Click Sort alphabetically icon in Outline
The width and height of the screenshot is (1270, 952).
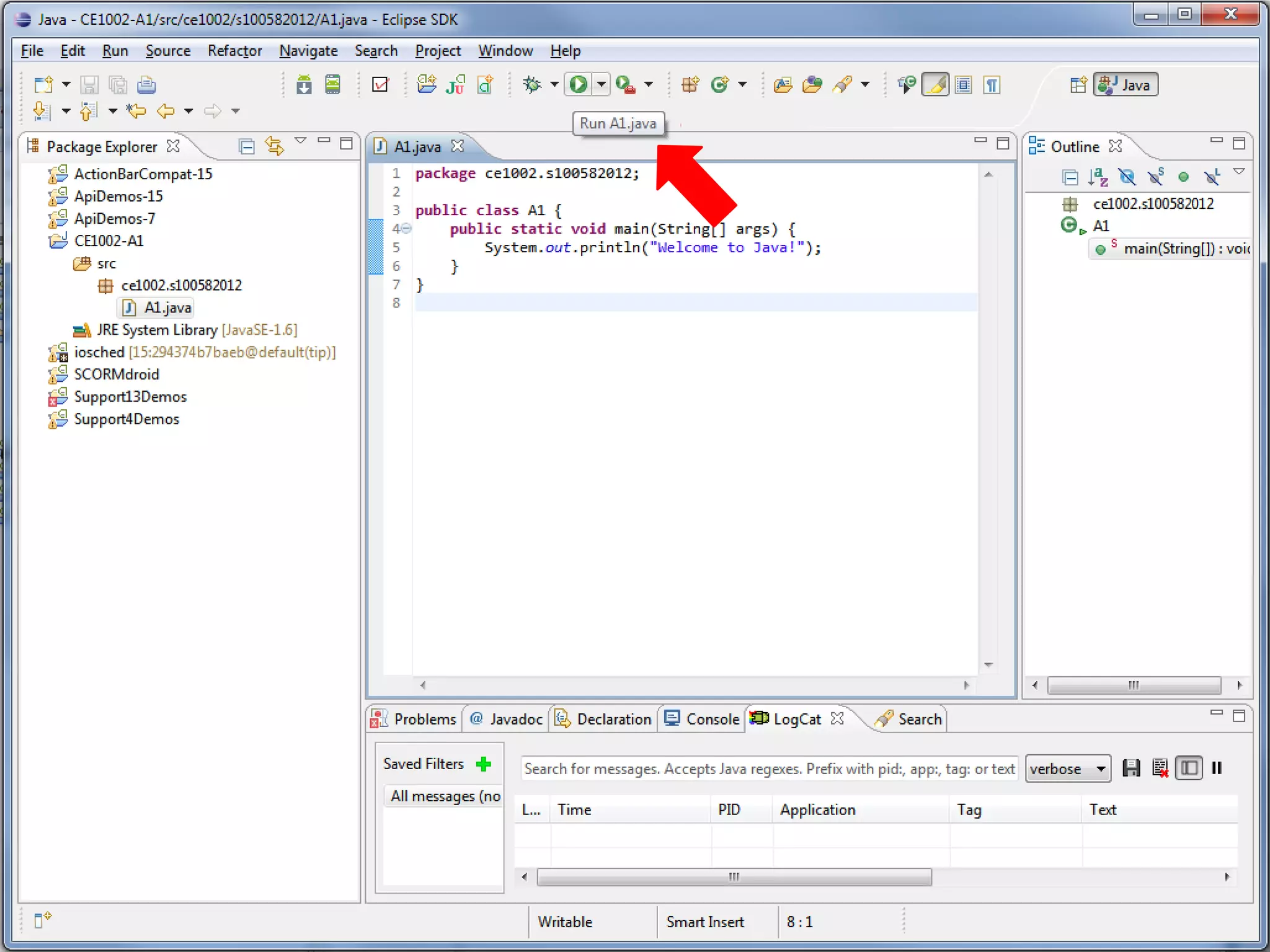[x=1098, y=177]
